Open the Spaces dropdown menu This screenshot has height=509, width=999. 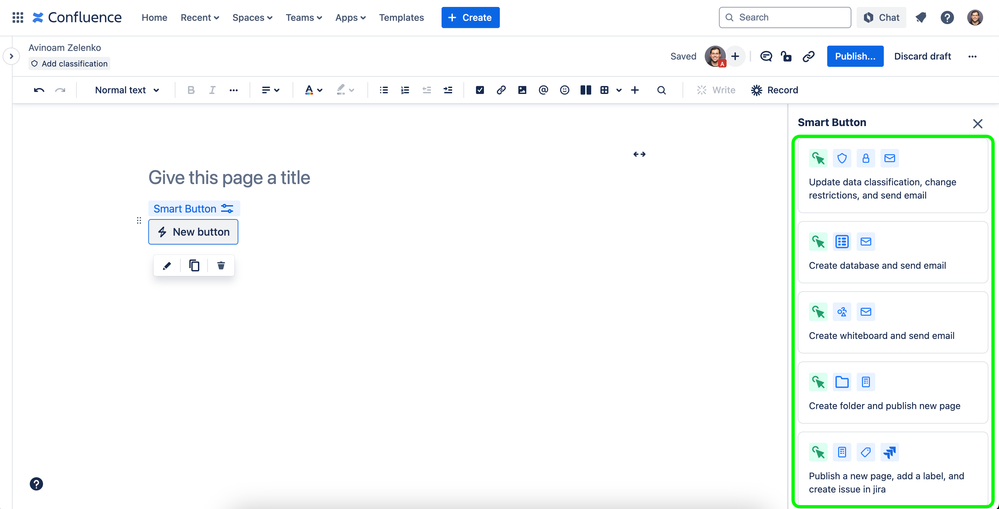click(x=252, y=18)
